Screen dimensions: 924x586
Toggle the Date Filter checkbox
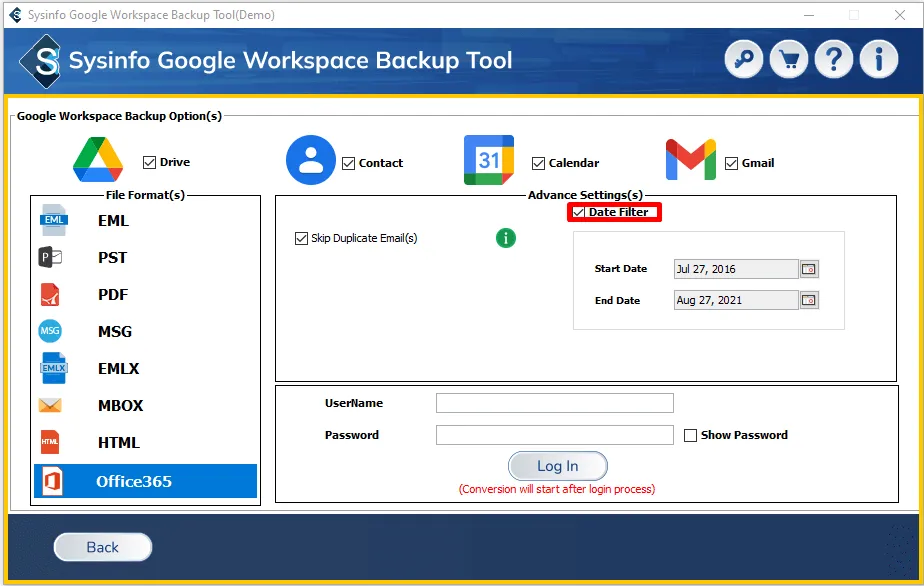(x=579, y=212)
